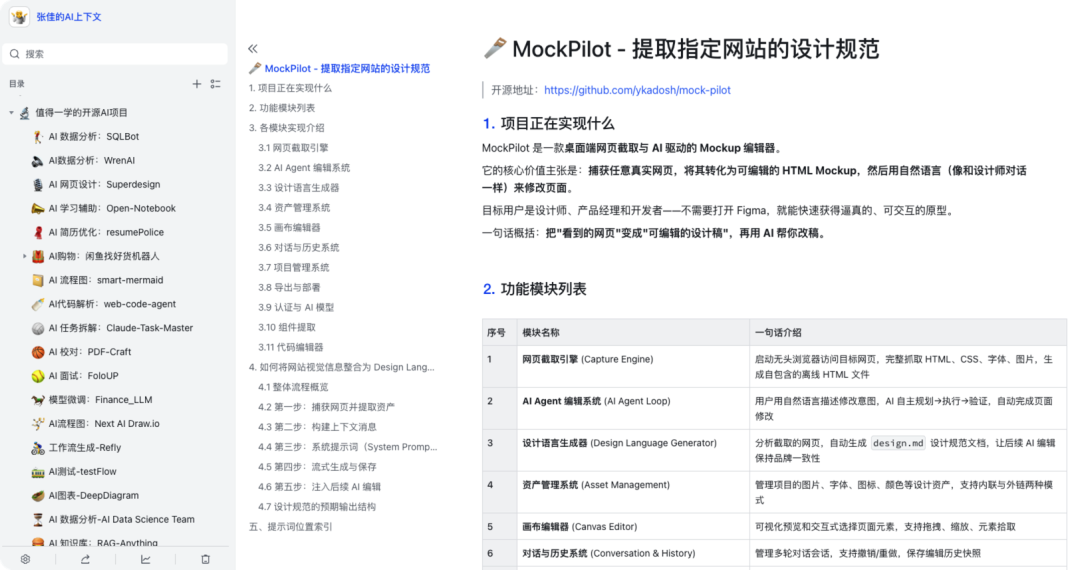Open settings gear in sidebar footer
1080x570 pixels.
25,559
